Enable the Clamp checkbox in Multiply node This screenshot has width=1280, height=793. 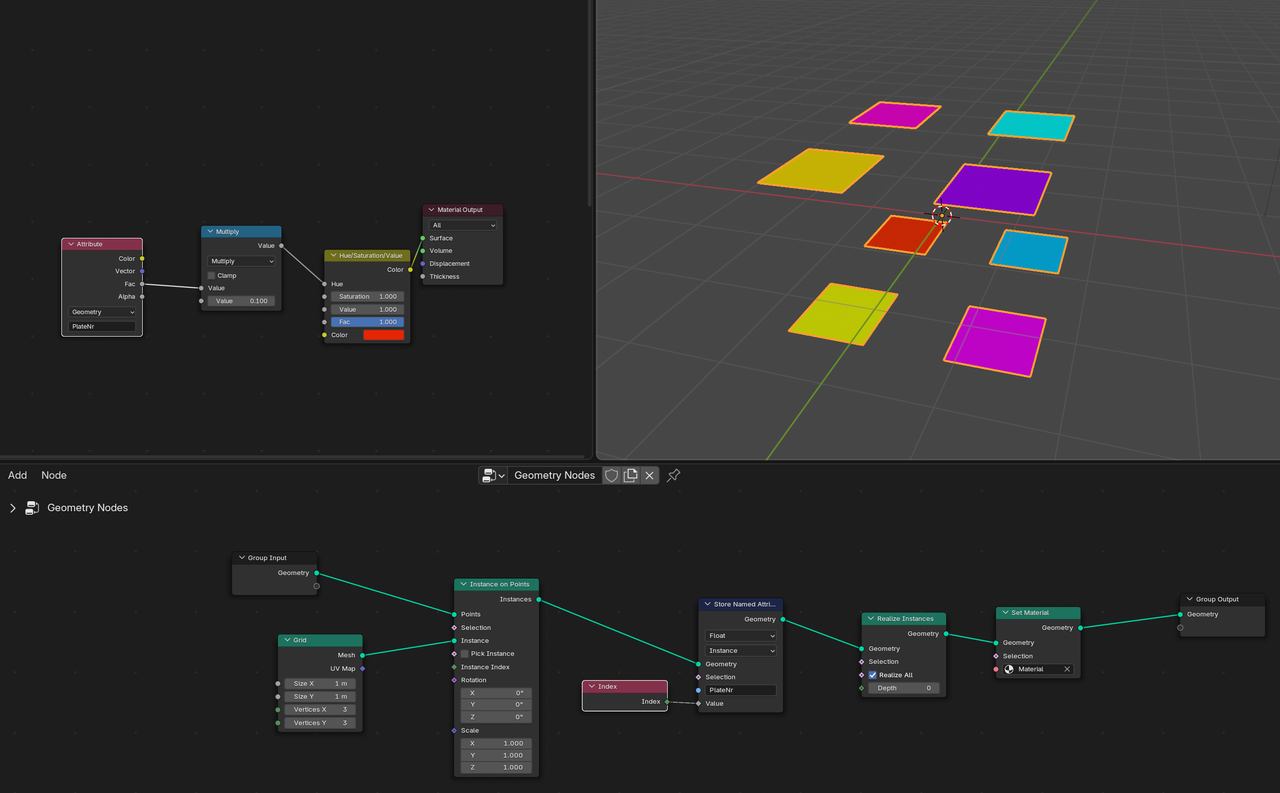212,275
